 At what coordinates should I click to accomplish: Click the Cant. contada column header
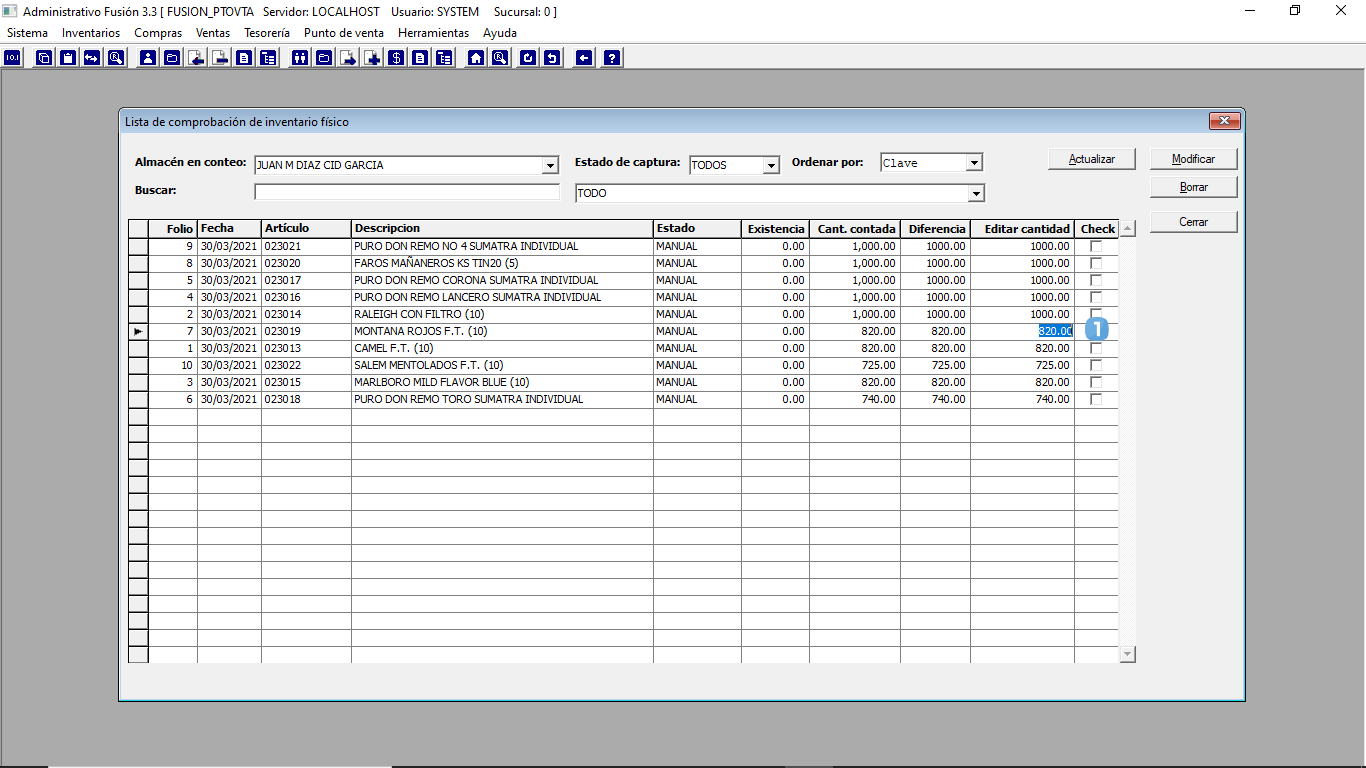(x=855, y=229)
